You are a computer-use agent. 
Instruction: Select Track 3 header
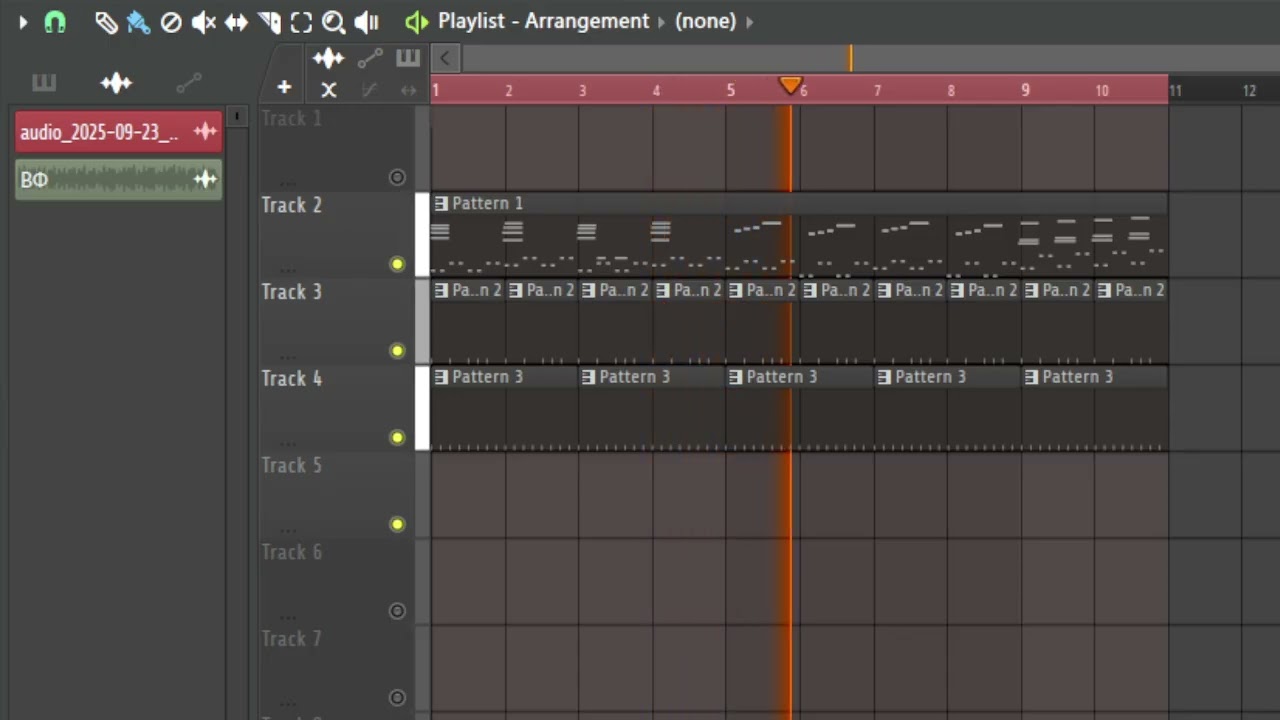(x=336, y=322)
